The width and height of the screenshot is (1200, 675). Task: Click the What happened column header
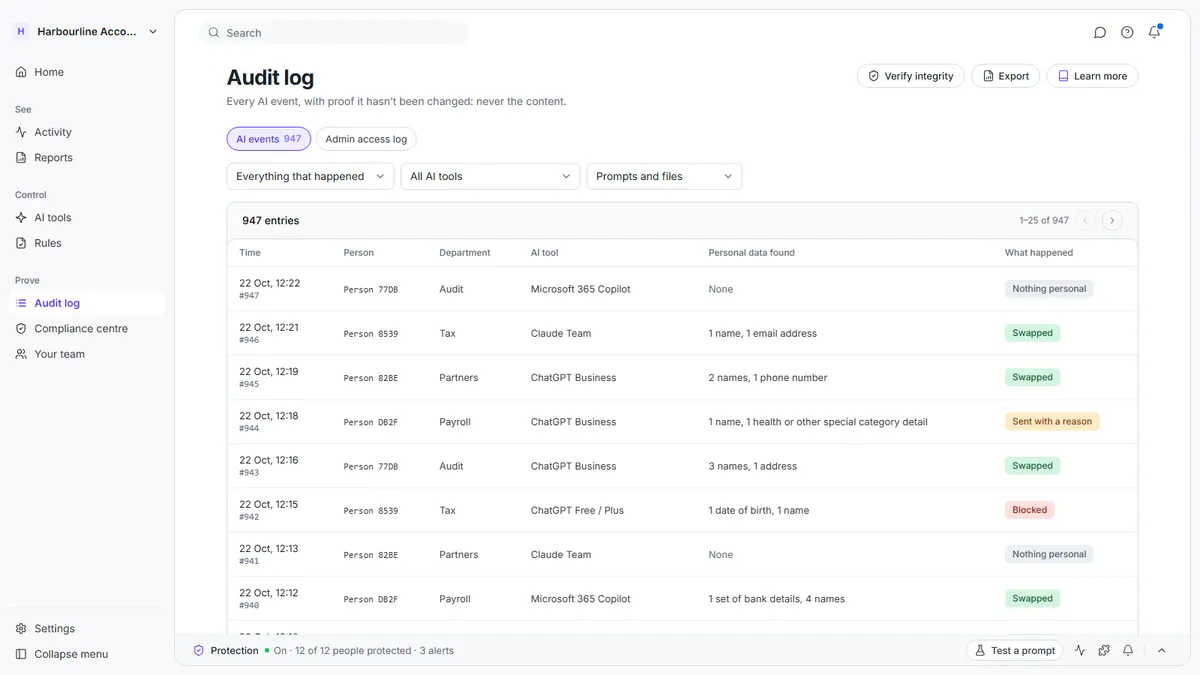(1039, 253)
